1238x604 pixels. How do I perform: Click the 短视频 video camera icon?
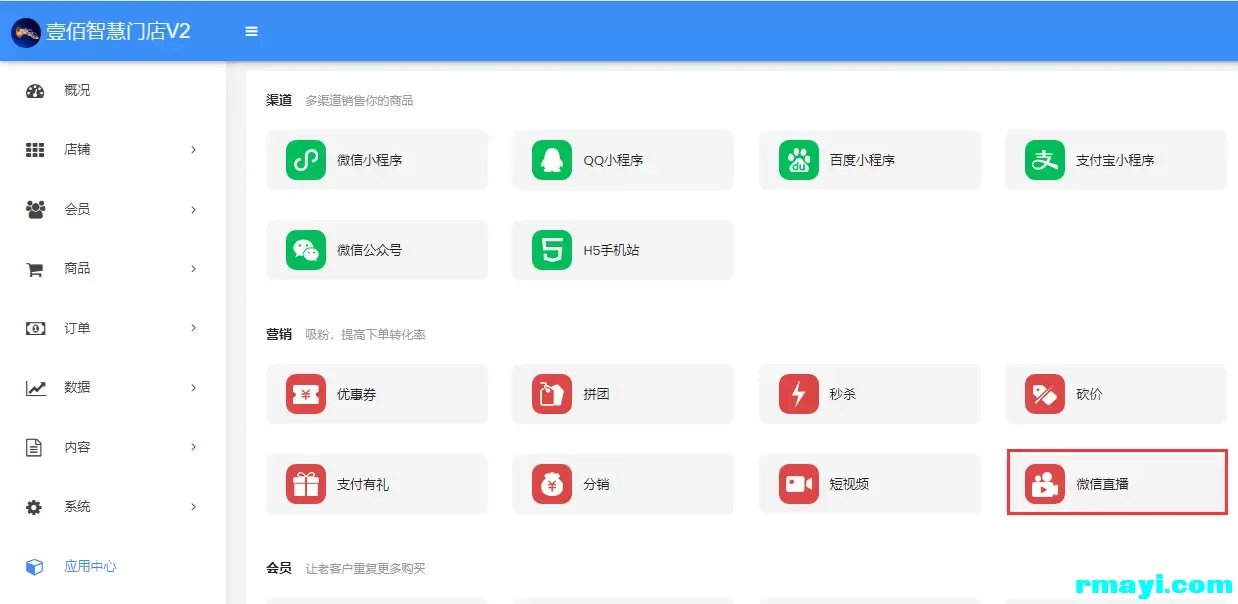(799, 484)
